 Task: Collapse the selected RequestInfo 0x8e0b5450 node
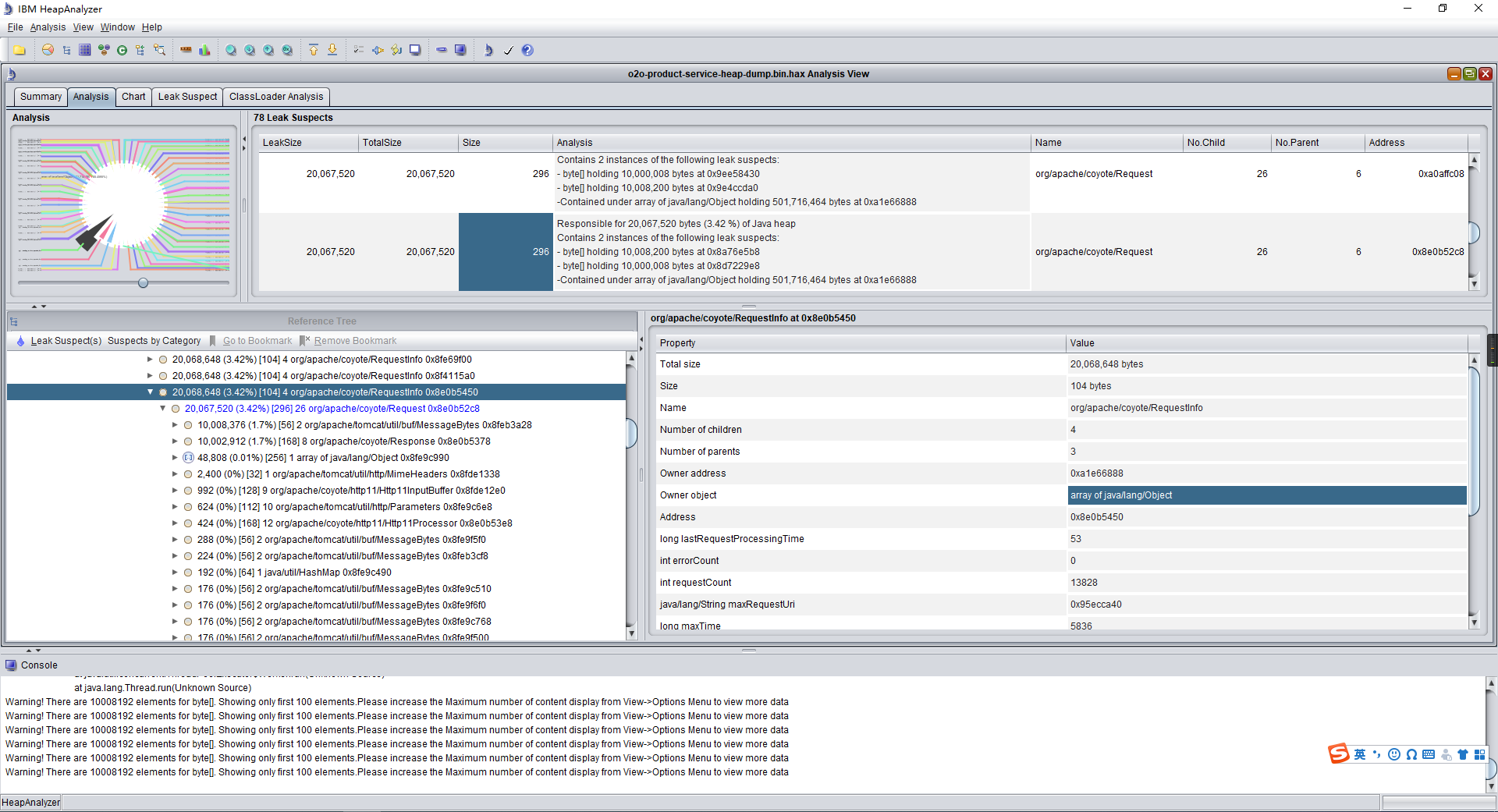click(150, 392)
